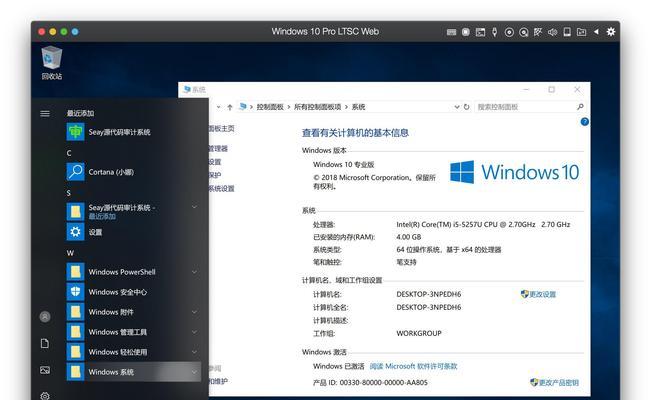Collapse toolbar with the left triangle arrow
Viewport: 651px width, 400px height.
(x=596, y=32)
